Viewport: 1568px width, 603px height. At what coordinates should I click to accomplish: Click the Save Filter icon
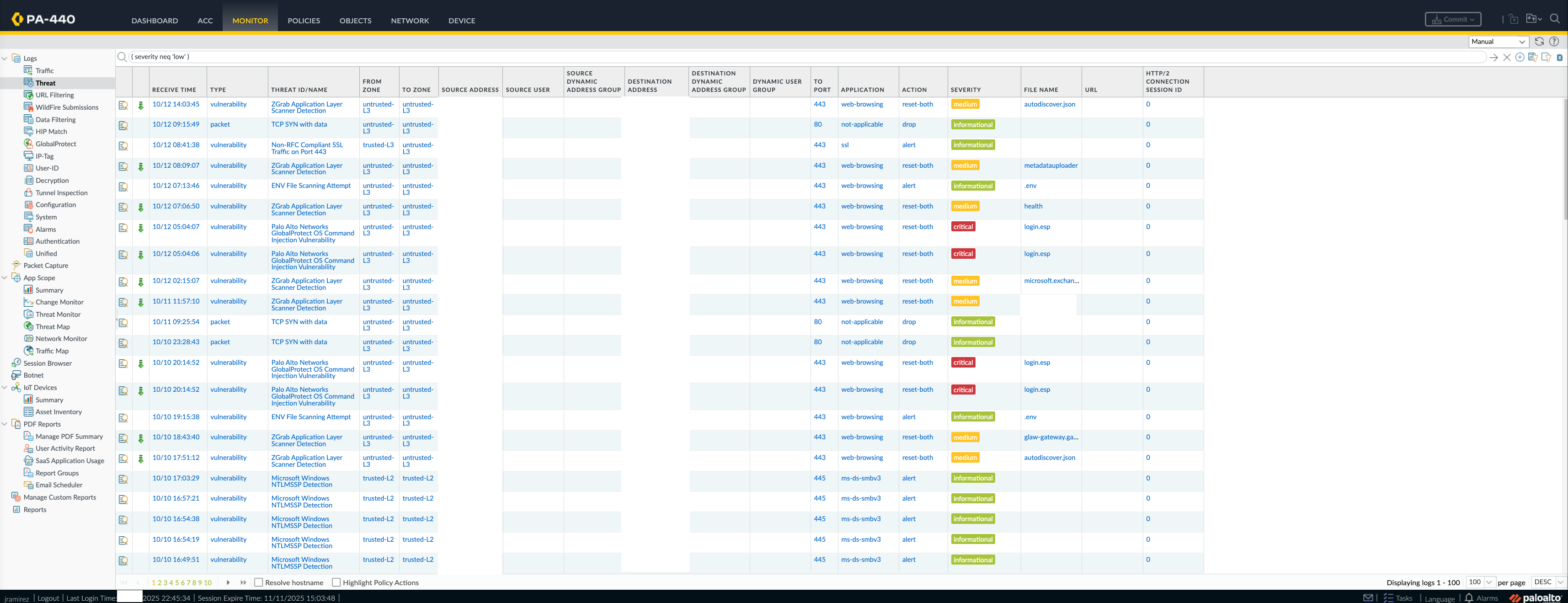[x=1533, y=57]
